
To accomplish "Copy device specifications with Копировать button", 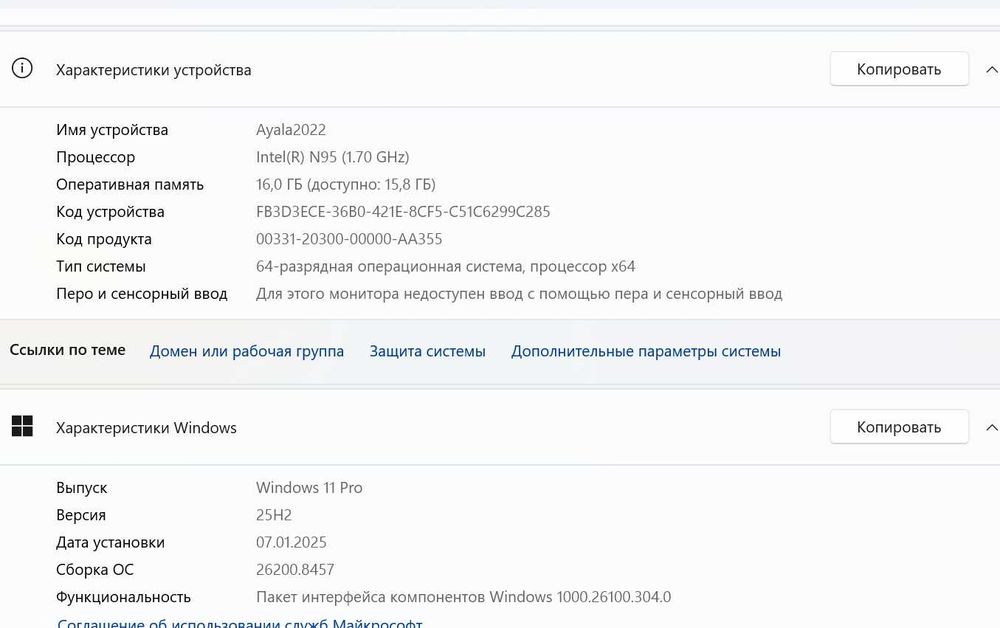I will pyautogui.click(x=899, y=69).
